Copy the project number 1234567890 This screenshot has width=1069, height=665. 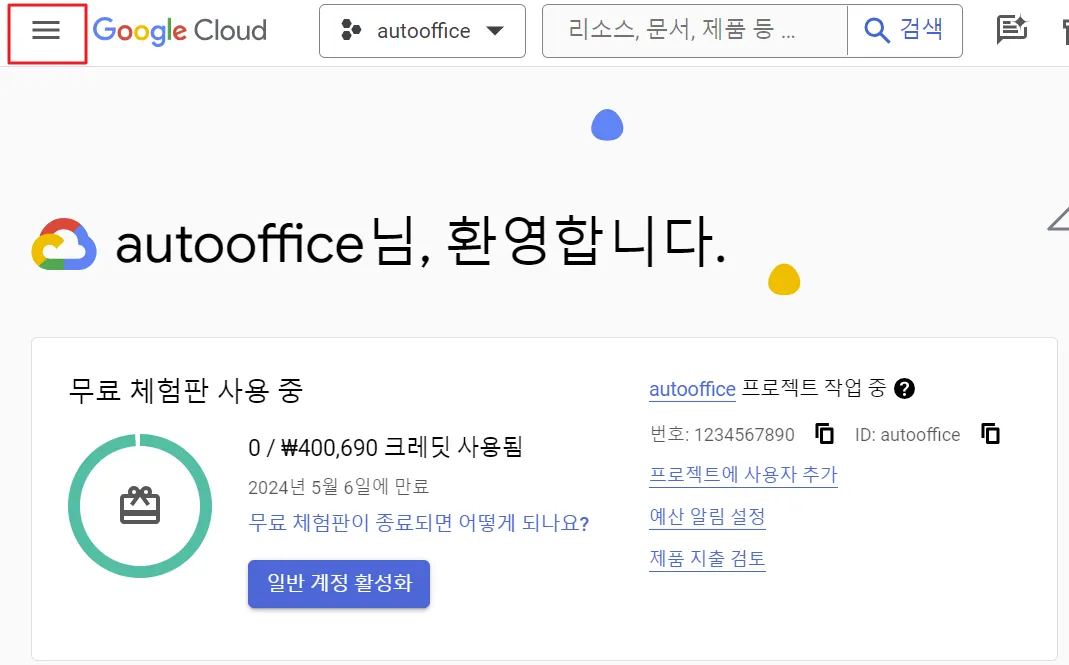point(824,434)
